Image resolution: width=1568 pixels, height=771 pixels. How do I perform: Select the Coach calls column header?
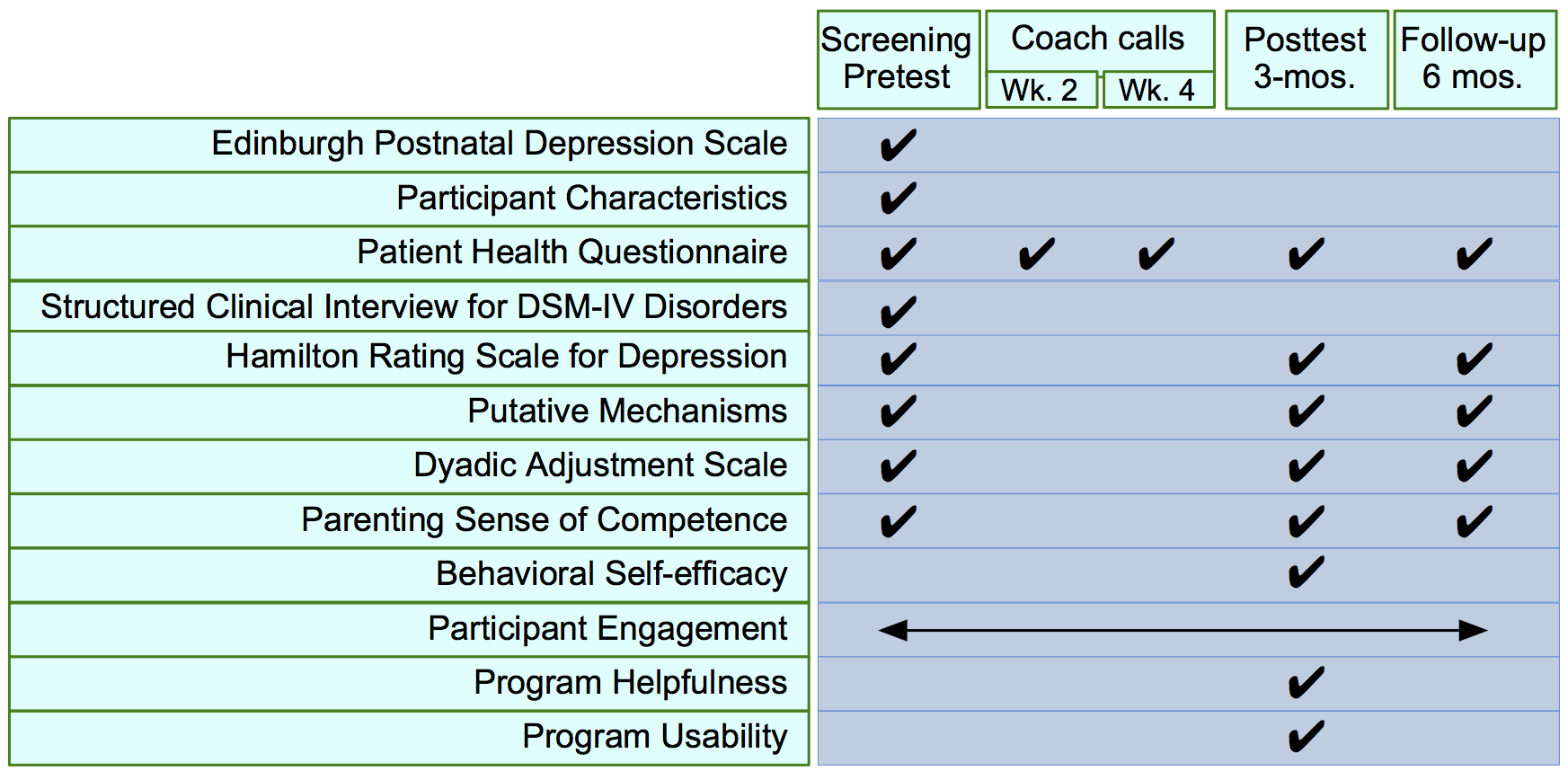pos(1098,39)
